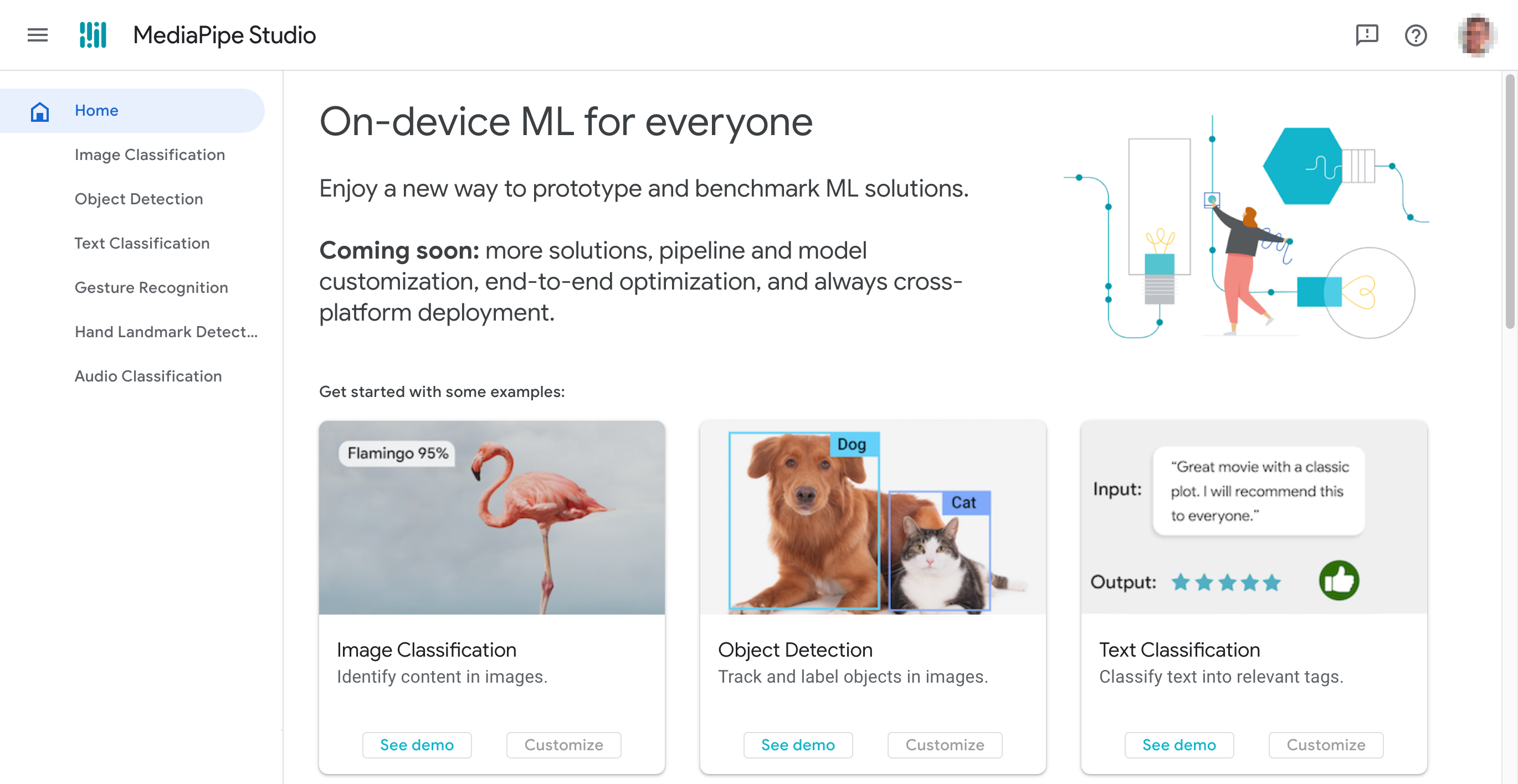Open the hamburger menu icon

36,35
